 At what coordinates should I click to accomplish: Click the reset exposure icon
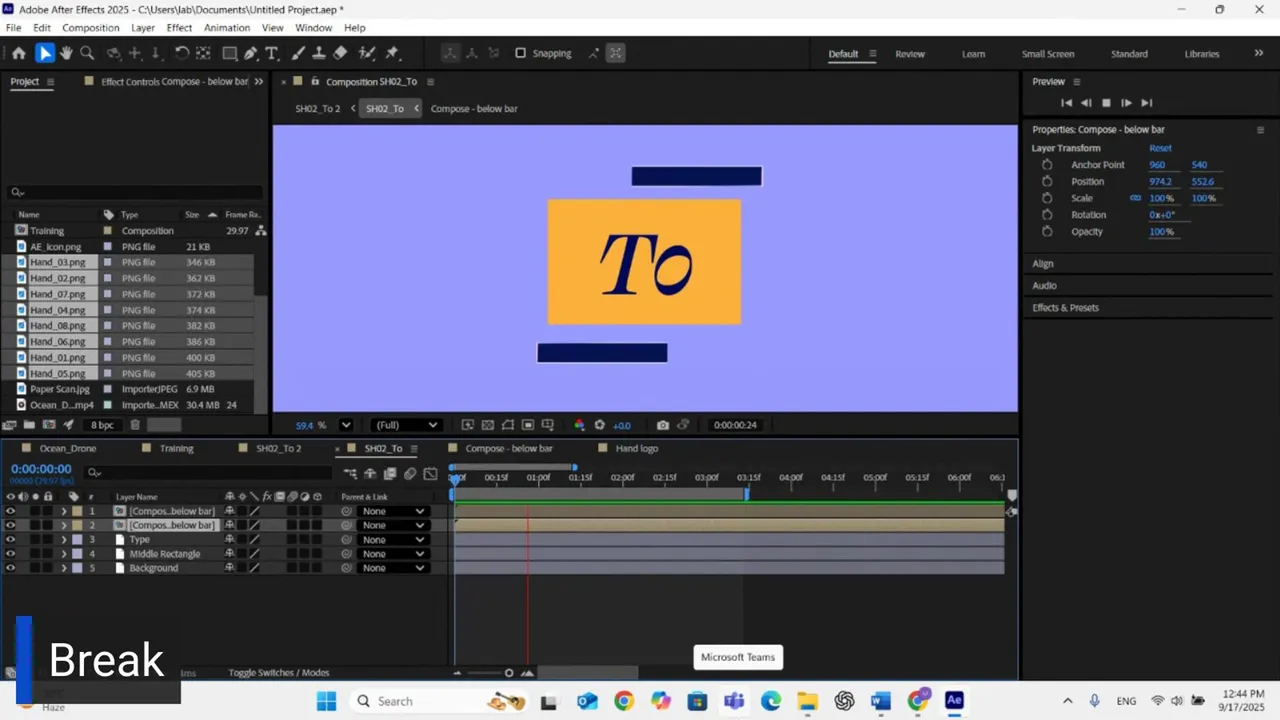tap(600, 425)
